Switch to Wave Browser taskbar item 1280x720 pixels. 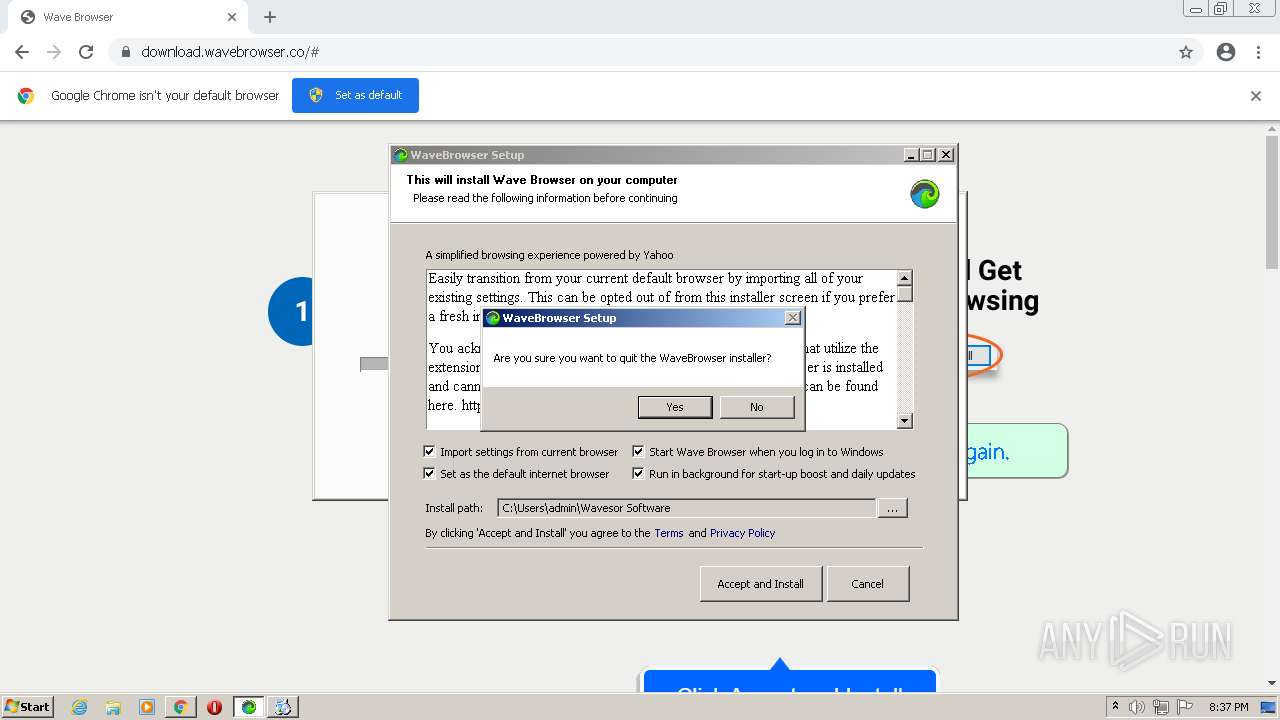(249, 707)
